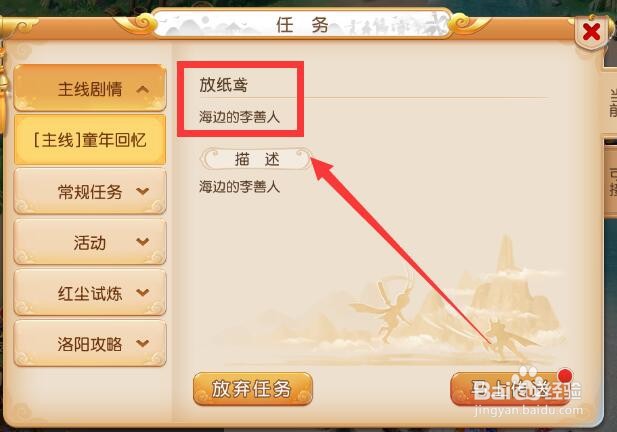617x432 pixels.
Task: Expand the 常规任务 chevron arrow
Action: [x=142, y=191]
